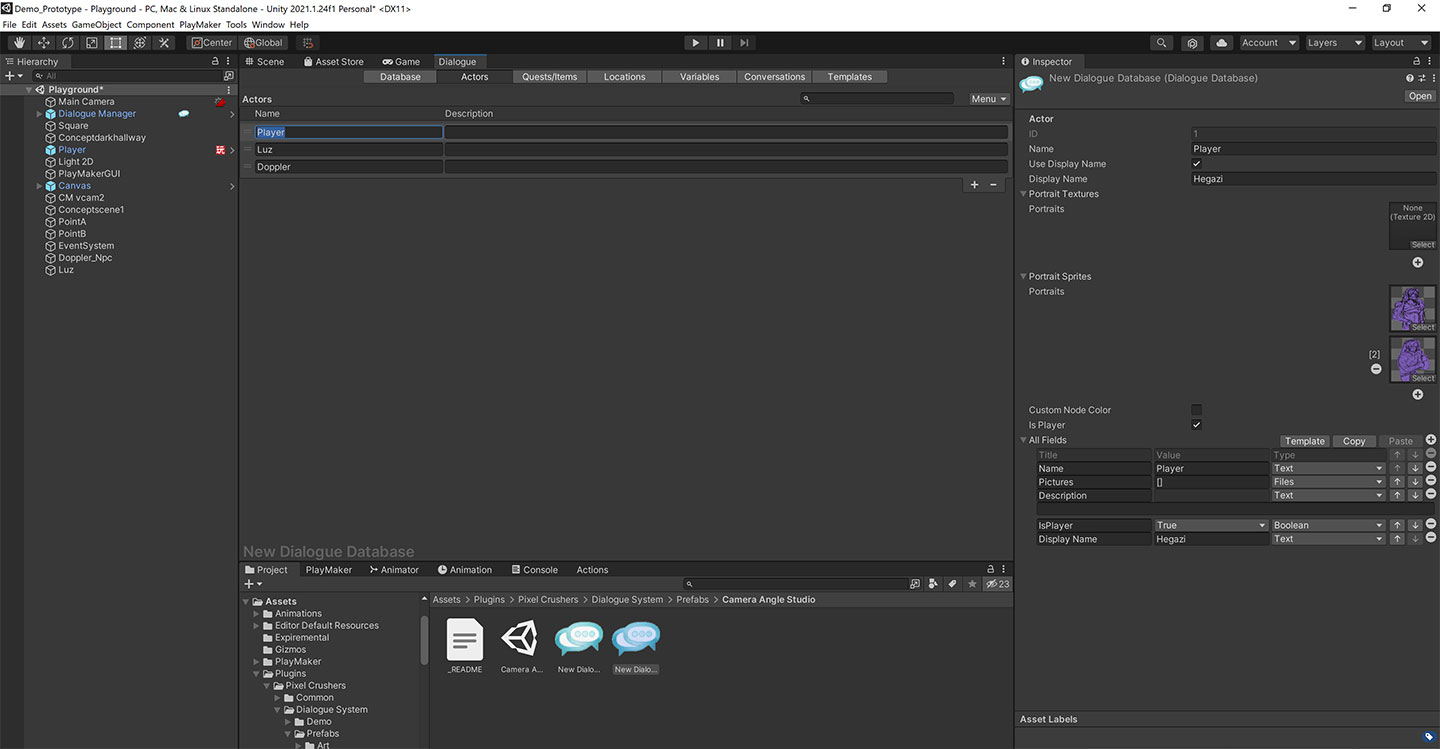1440x749 pixels.
Task: Switch to the Scene tab
Action: click(264, 62)
